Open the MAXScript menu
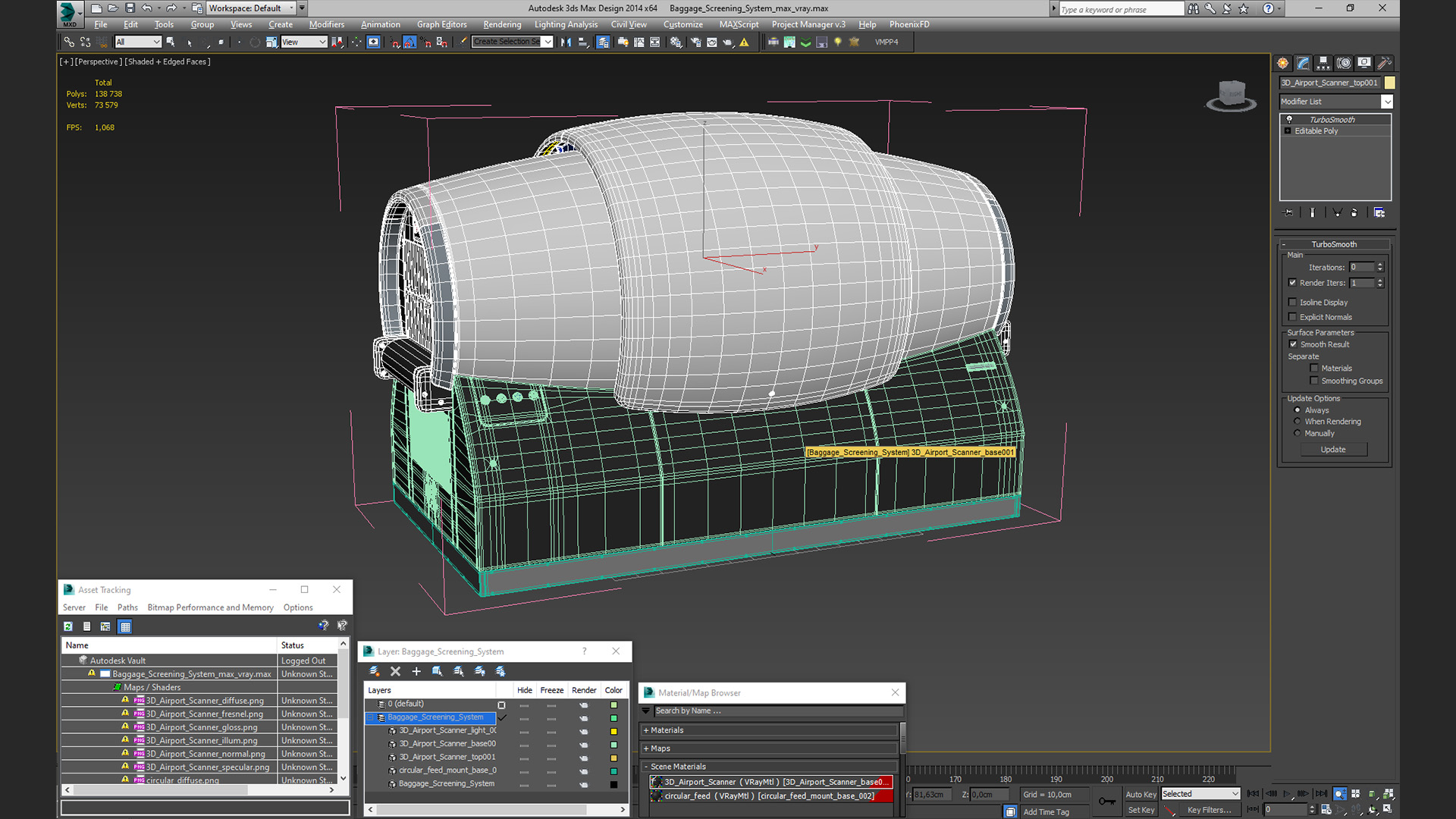This screenshot has height=819, width=1456. [x=739, y=24]
